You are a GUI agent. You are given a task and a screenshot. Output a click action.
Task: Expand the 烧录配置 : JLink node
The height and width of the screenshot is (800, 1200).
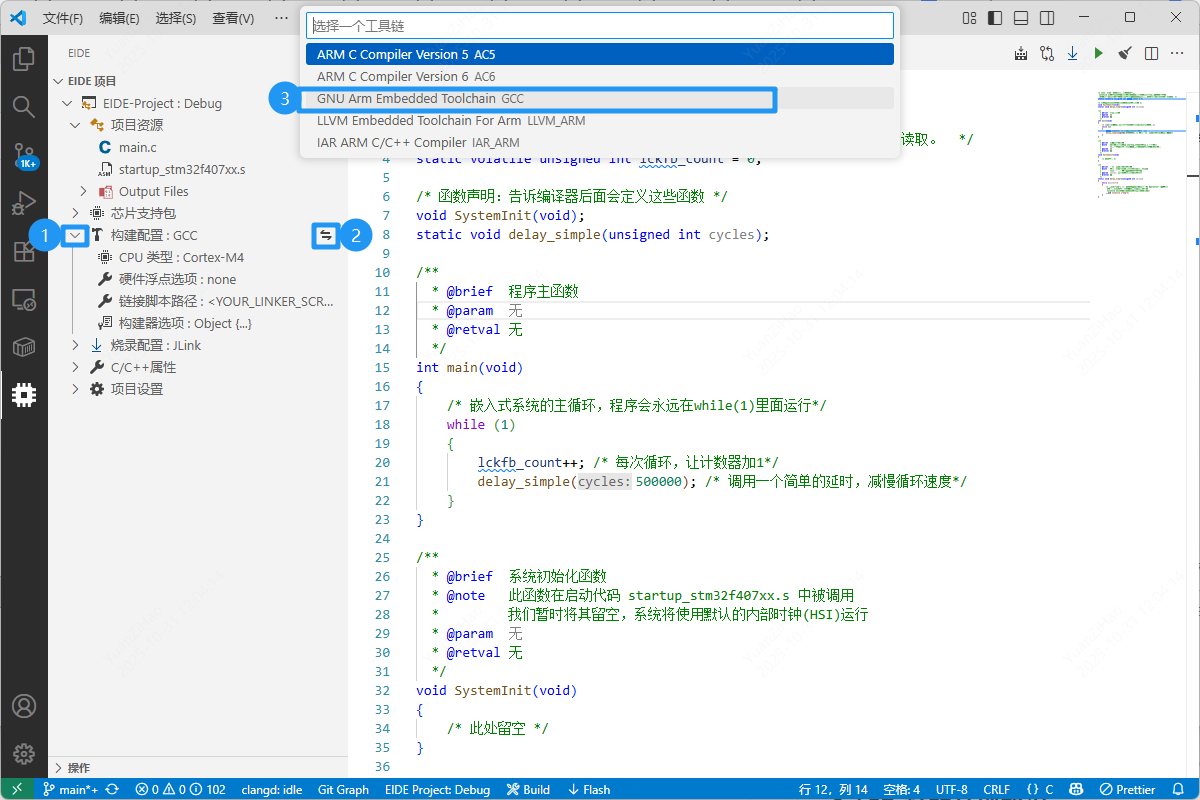(x=75, y=345)
